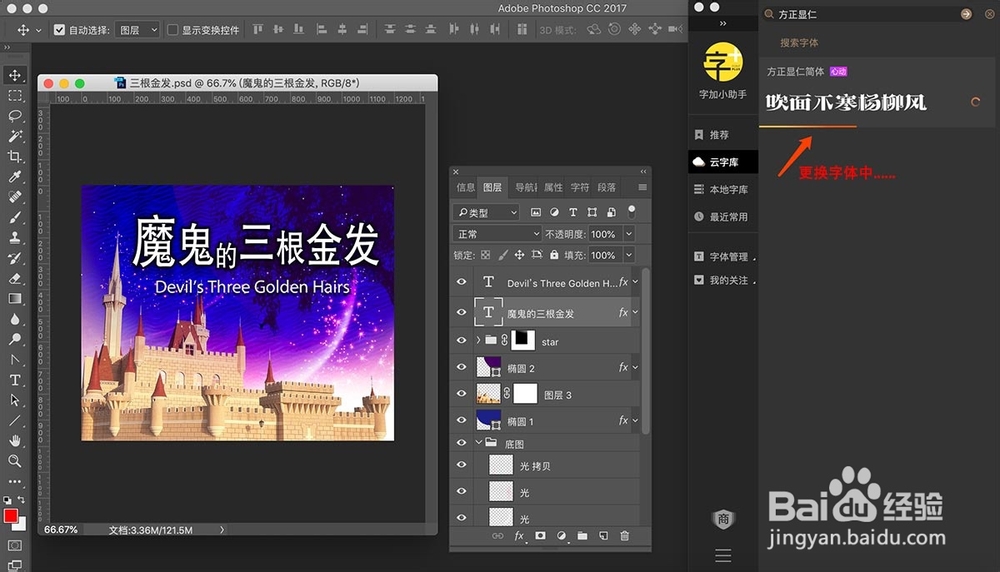
Task: Open the 本地字库 section
Action: click(x=723, y=189)
